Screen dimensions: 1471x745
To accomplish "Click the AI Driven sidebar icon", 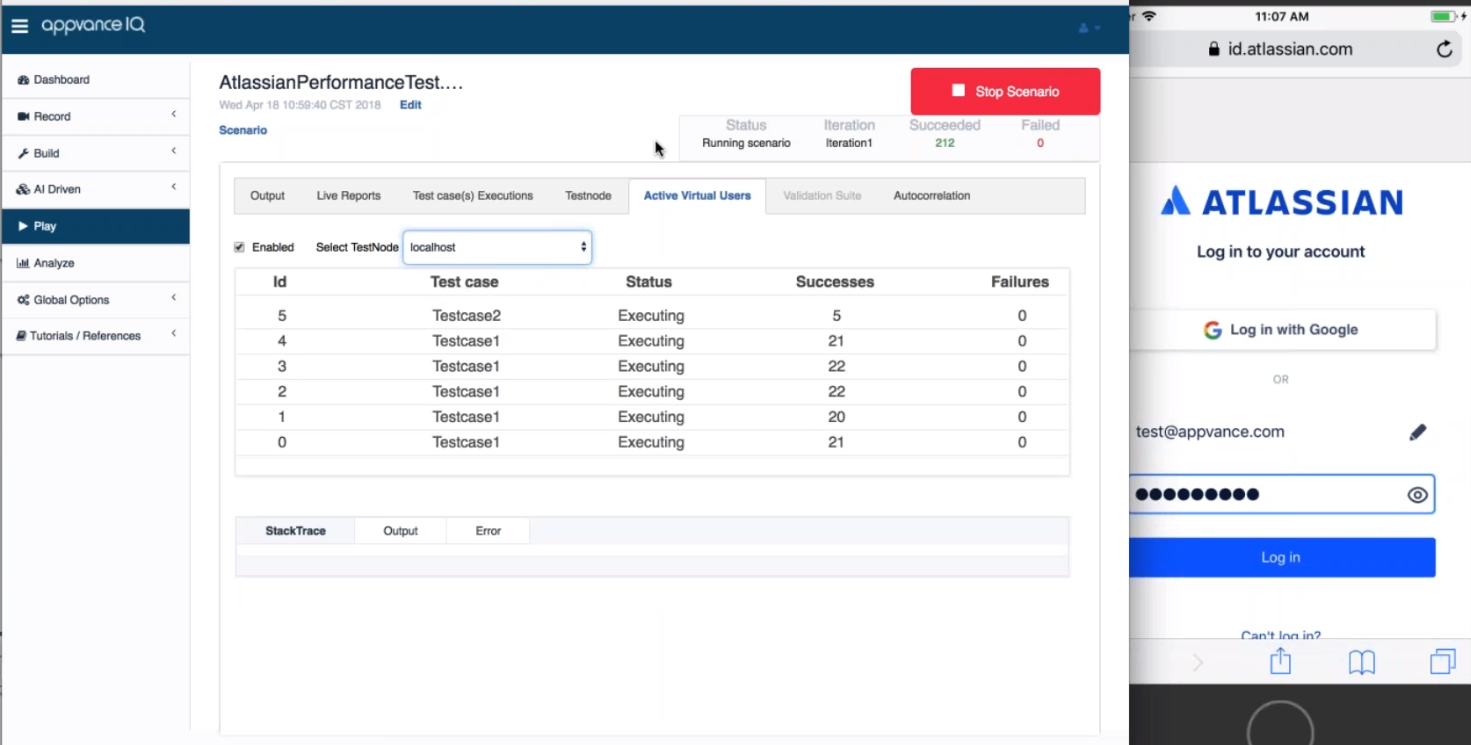I will pyautogui.click(x=23, y=189).
